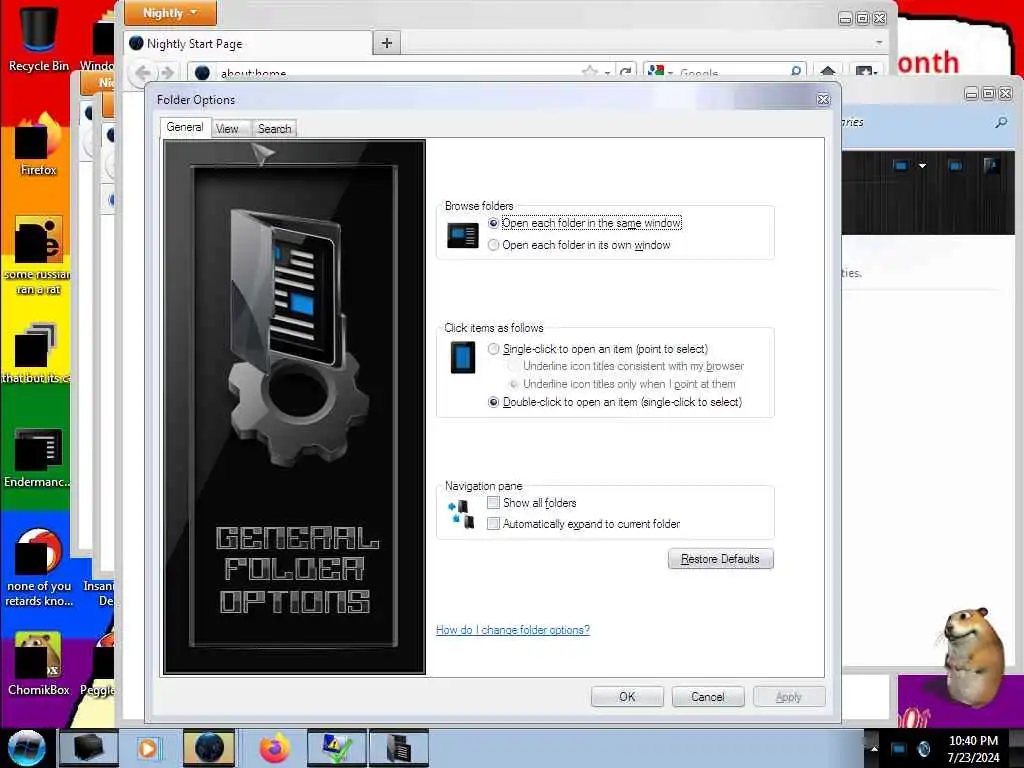Open the Recycle Bin desktop icon

(x=39, y=38)
